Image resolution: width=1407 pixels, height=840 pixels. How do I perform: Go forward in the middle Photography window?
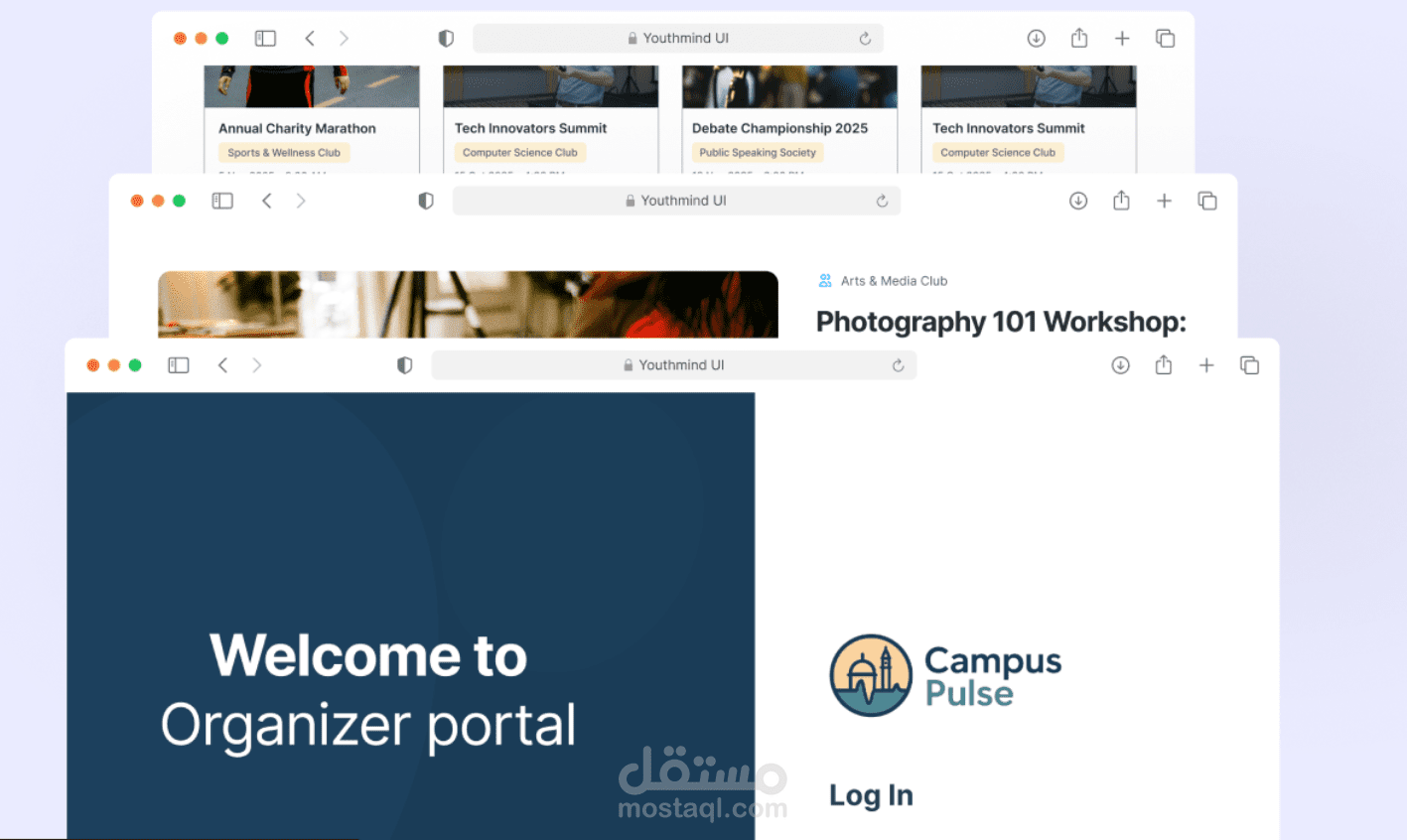(301, 201)
